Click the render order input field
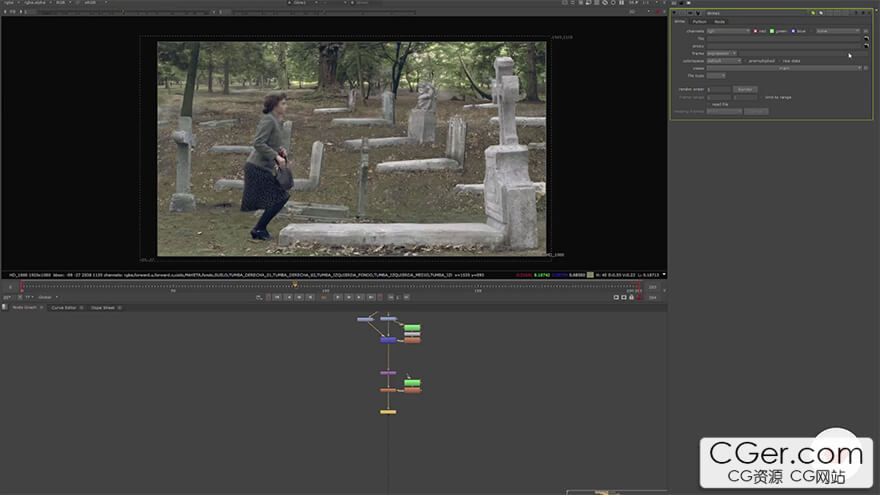Image resolution: width=880 pixels, height=495 pixels. (718, 89)
